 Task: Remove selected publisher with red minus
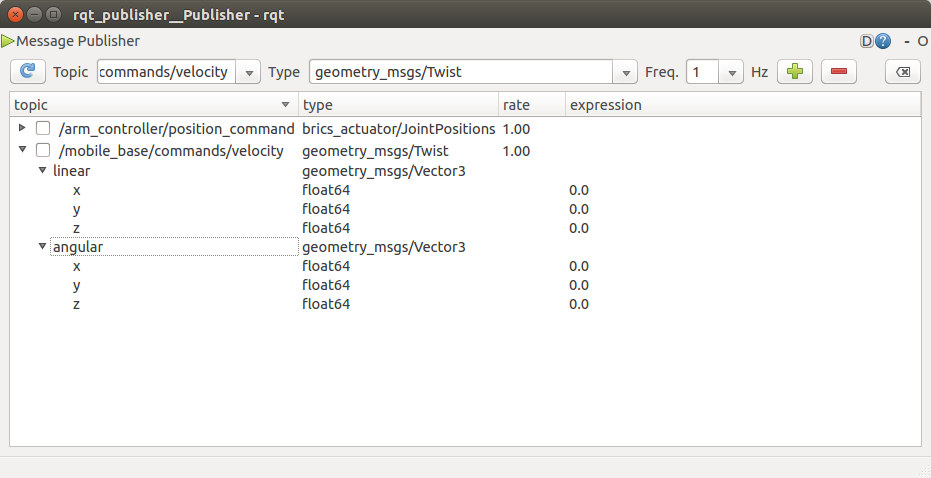[839, 72]
